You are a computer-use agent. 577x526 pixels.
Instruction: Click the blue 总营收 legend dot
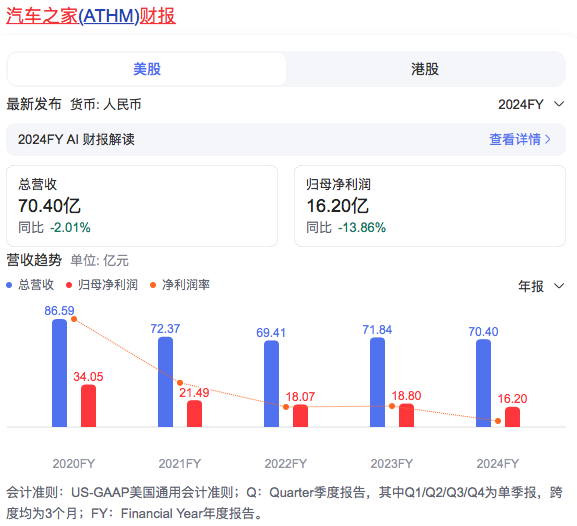click(x=9, y=285)
